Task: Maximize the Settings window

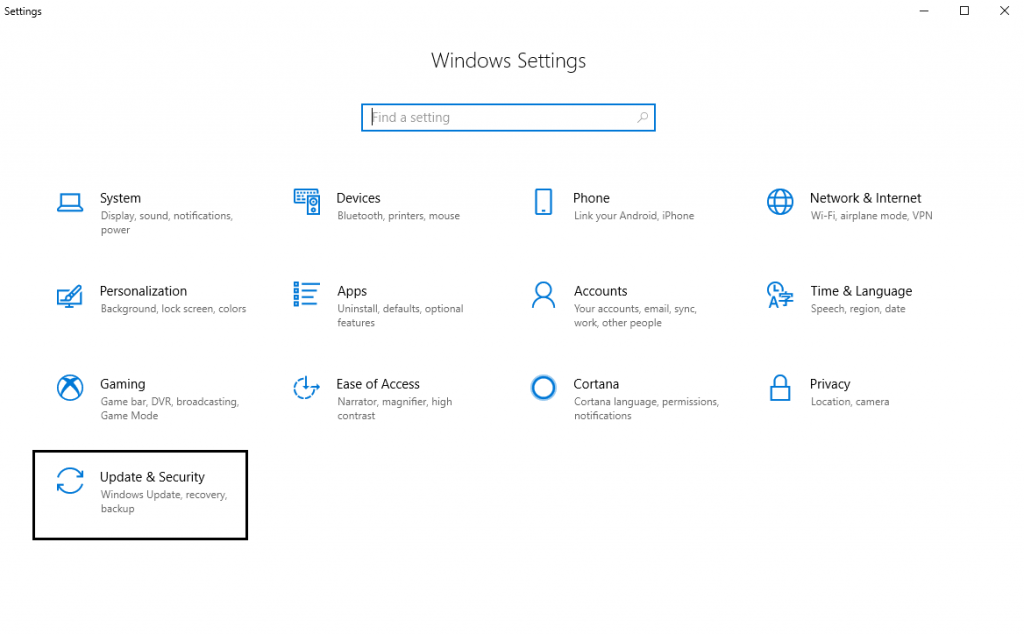Action: 964,10
